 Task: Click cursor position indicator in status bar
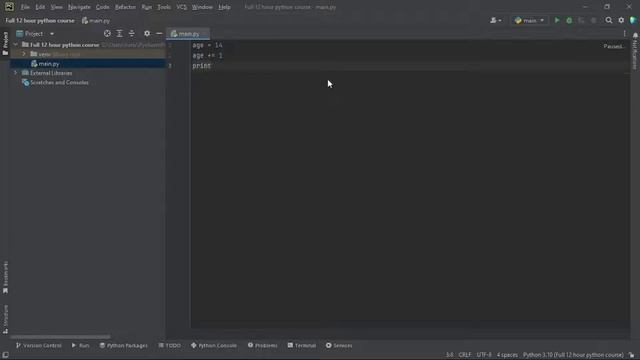(x=449, y=355)
